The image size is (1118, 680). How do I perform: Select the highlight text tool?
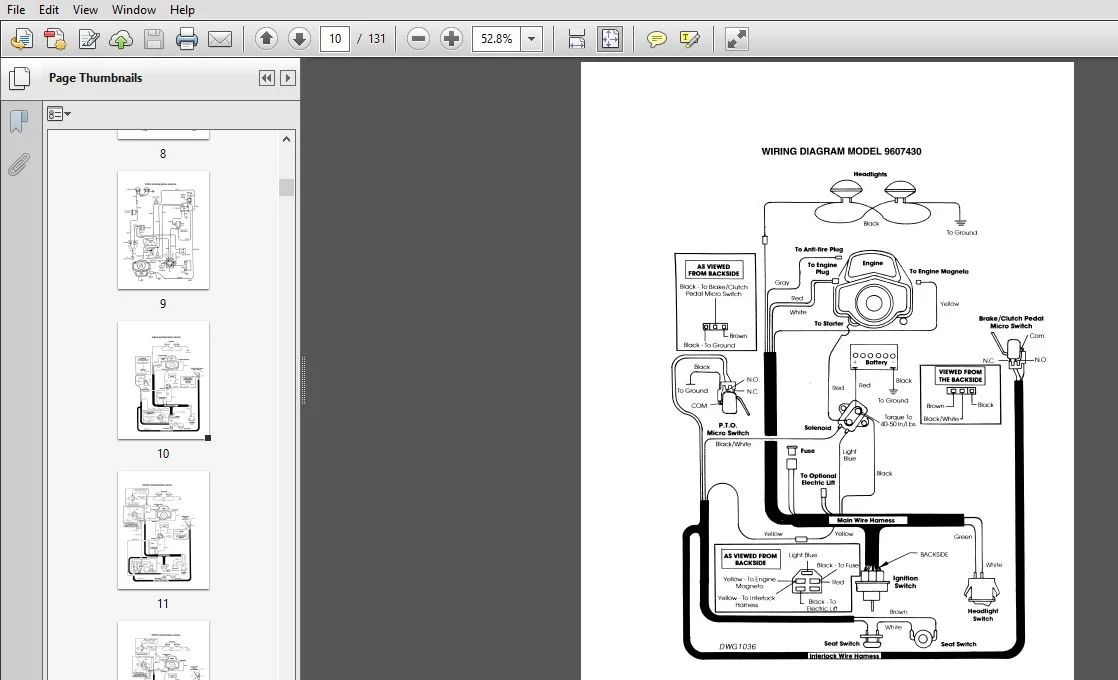689,38
